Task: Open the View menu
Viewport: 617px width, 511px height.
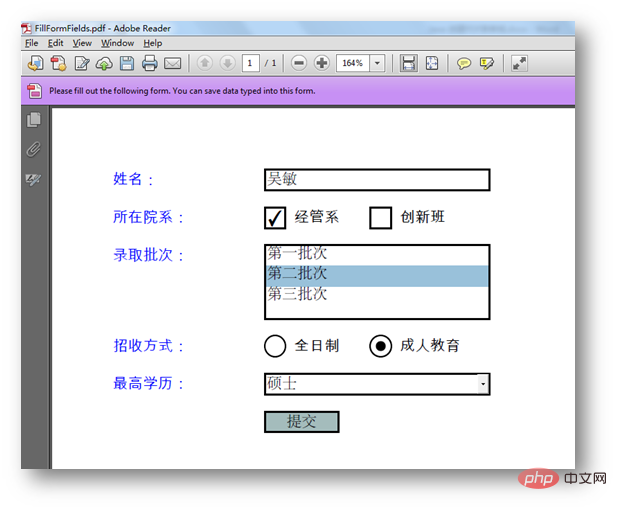Action: (82, 43)
